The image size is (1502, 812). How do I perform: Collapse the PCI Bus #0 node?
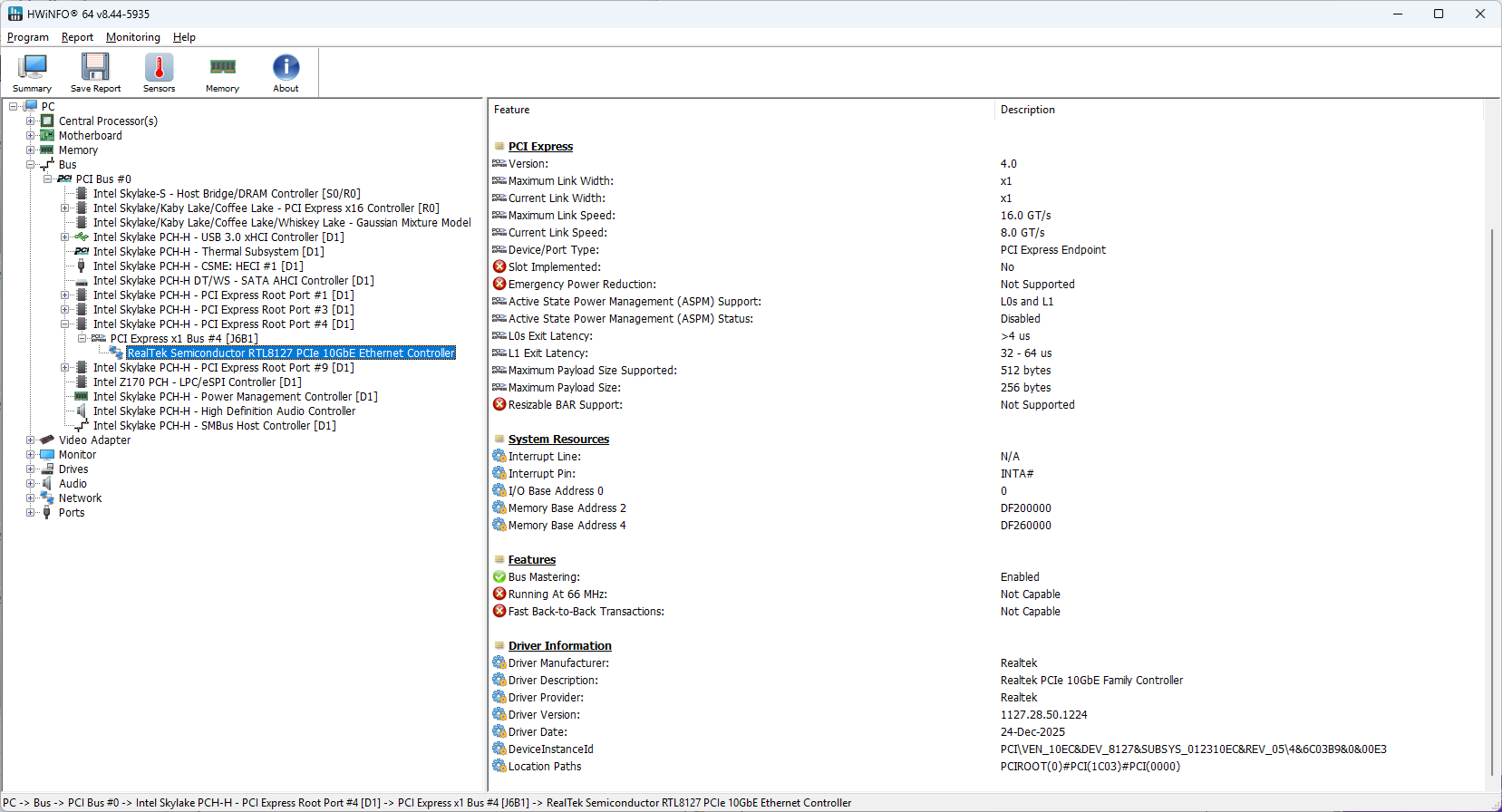[48, 179]
